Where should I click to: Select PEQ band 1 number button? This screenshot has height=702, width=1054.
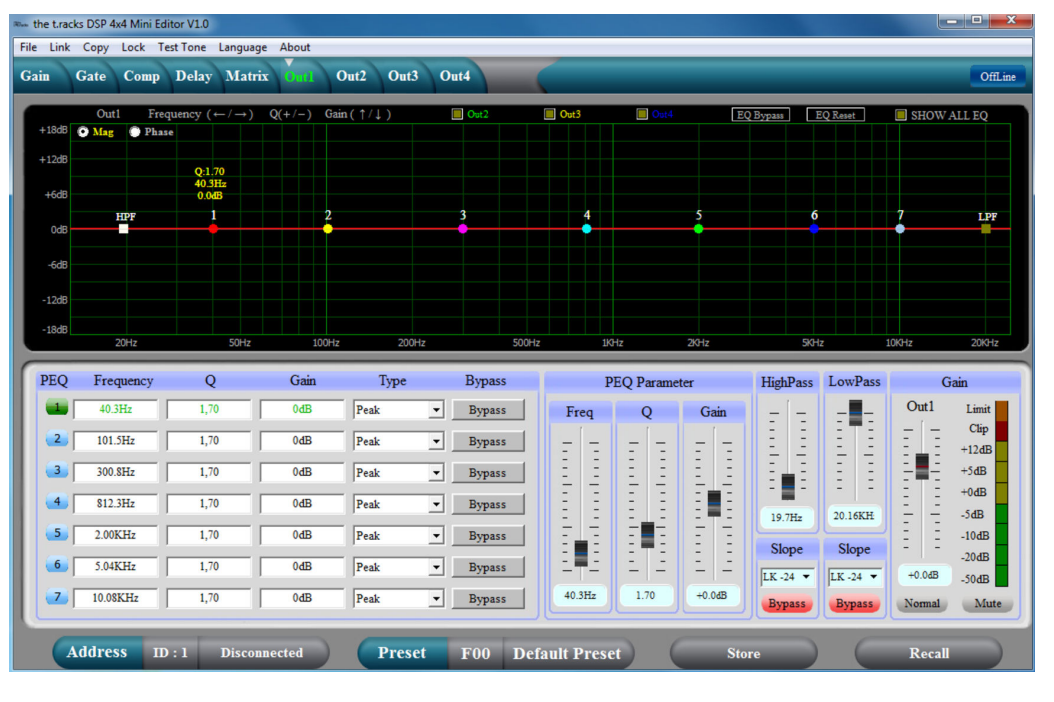pos(57,408)
